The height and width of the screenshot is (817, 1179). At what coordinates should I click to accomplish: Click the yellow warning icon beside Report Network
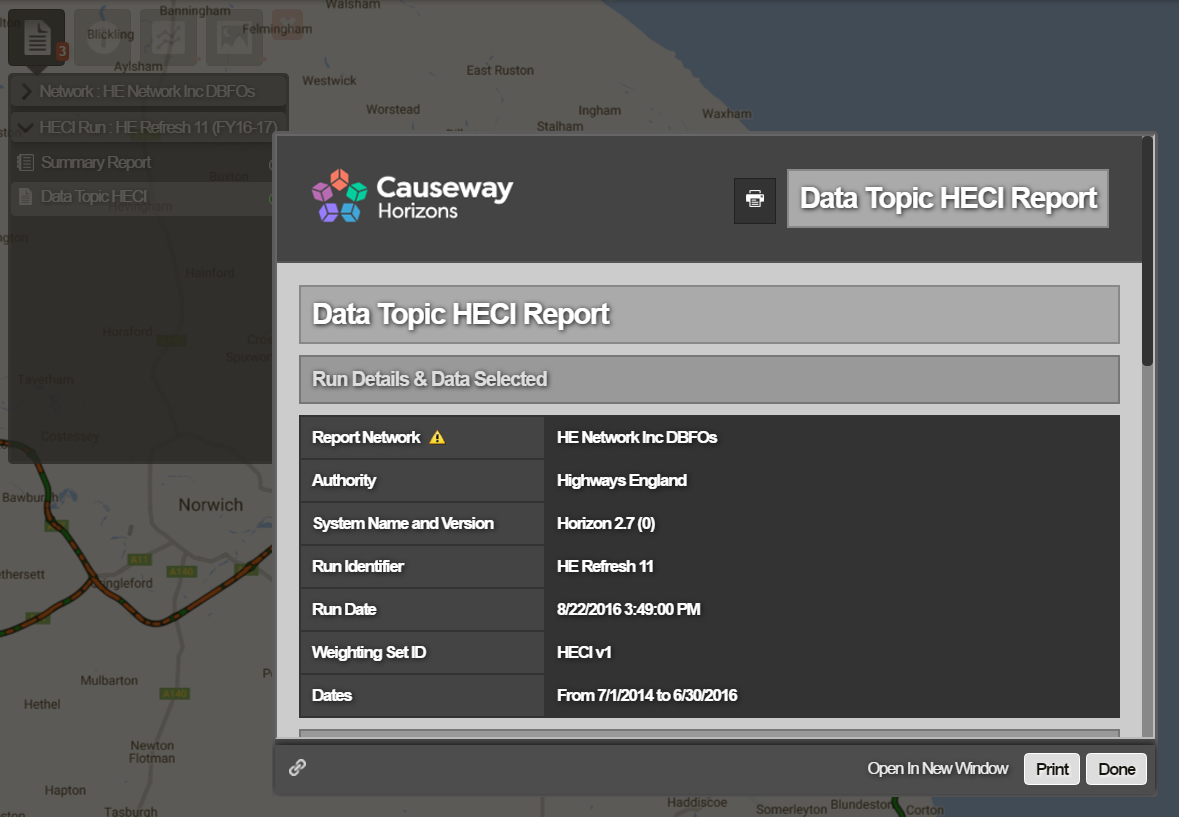click(x=437, y=437)
